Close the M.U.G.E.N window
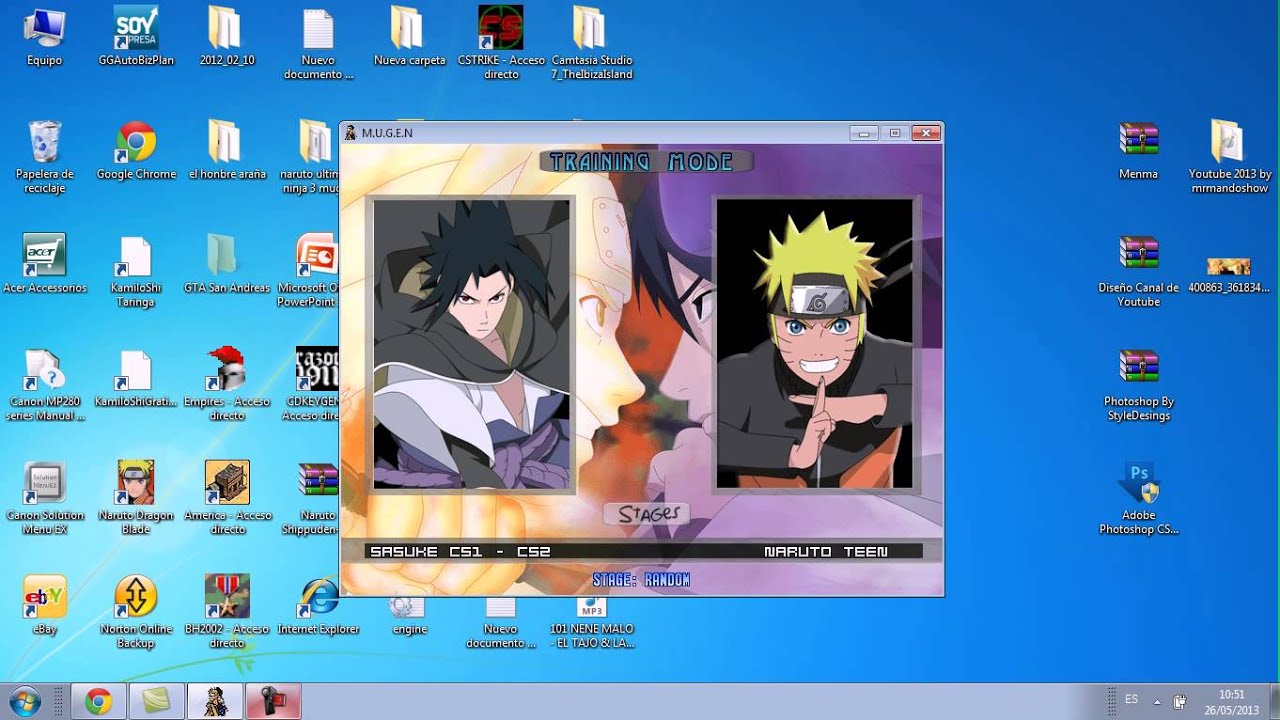1280x720 pixels. [x=927, y=132]
